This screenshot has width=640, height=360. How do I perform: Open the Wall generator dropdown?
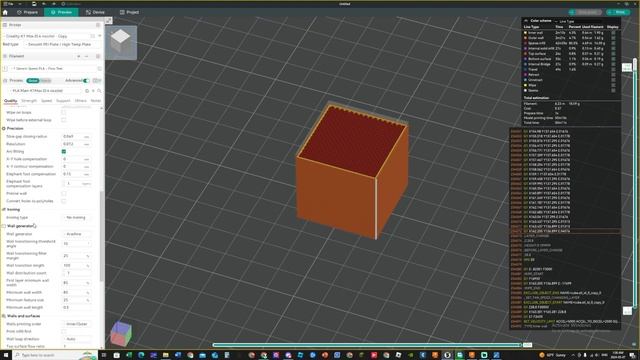click(x=77, y=234)
